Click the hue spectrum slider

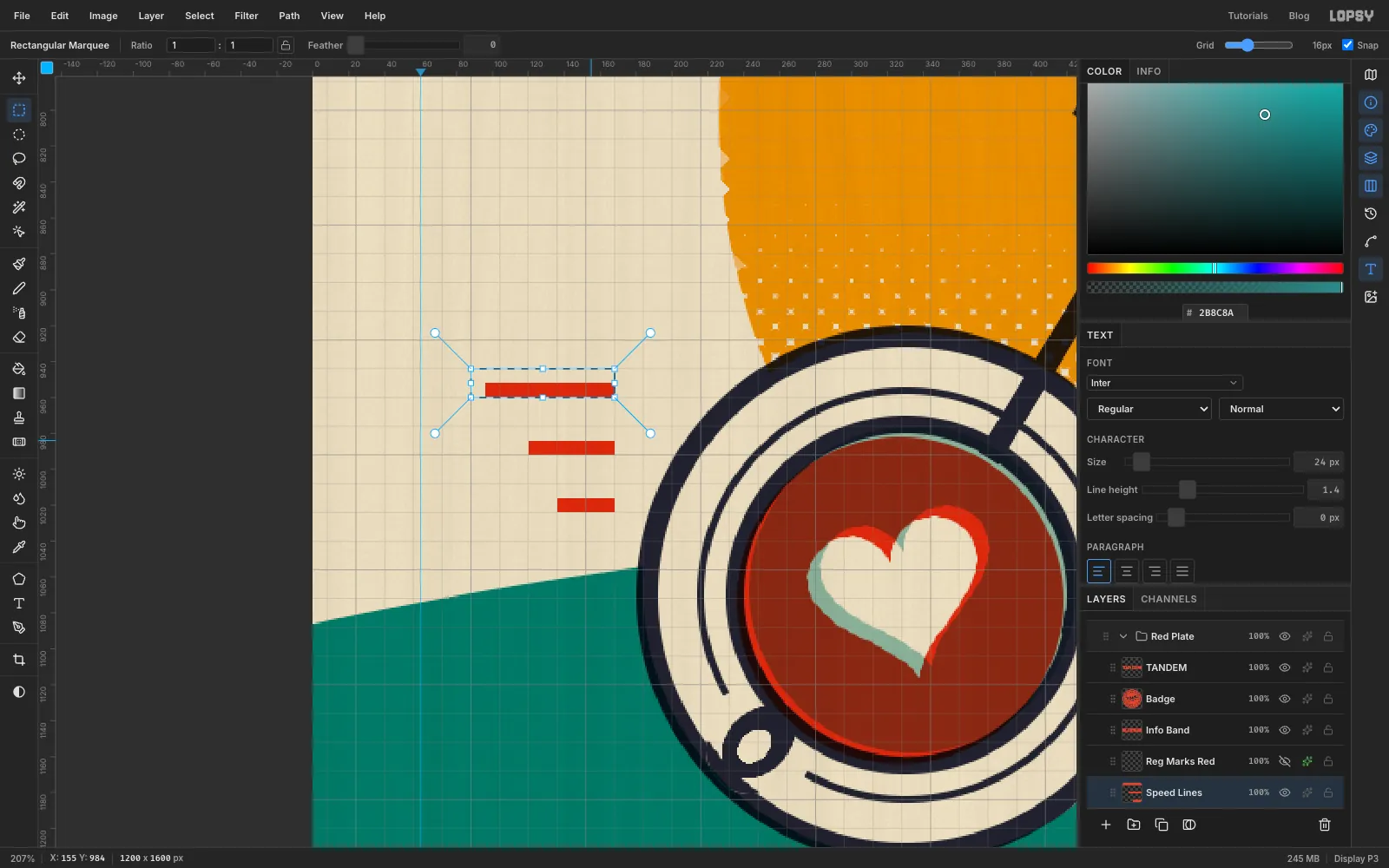click(x=1215, y=268)
